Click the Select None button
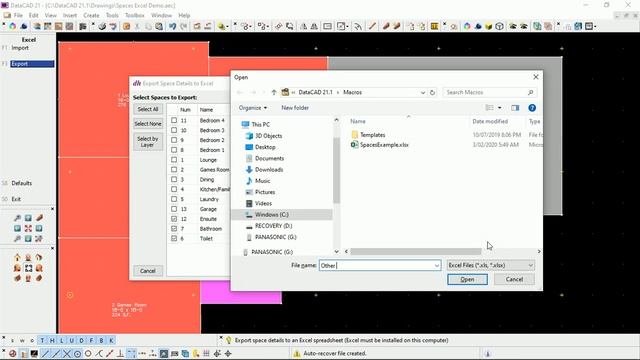The height and width of the screenshot is (360, 640). [148, 124]
